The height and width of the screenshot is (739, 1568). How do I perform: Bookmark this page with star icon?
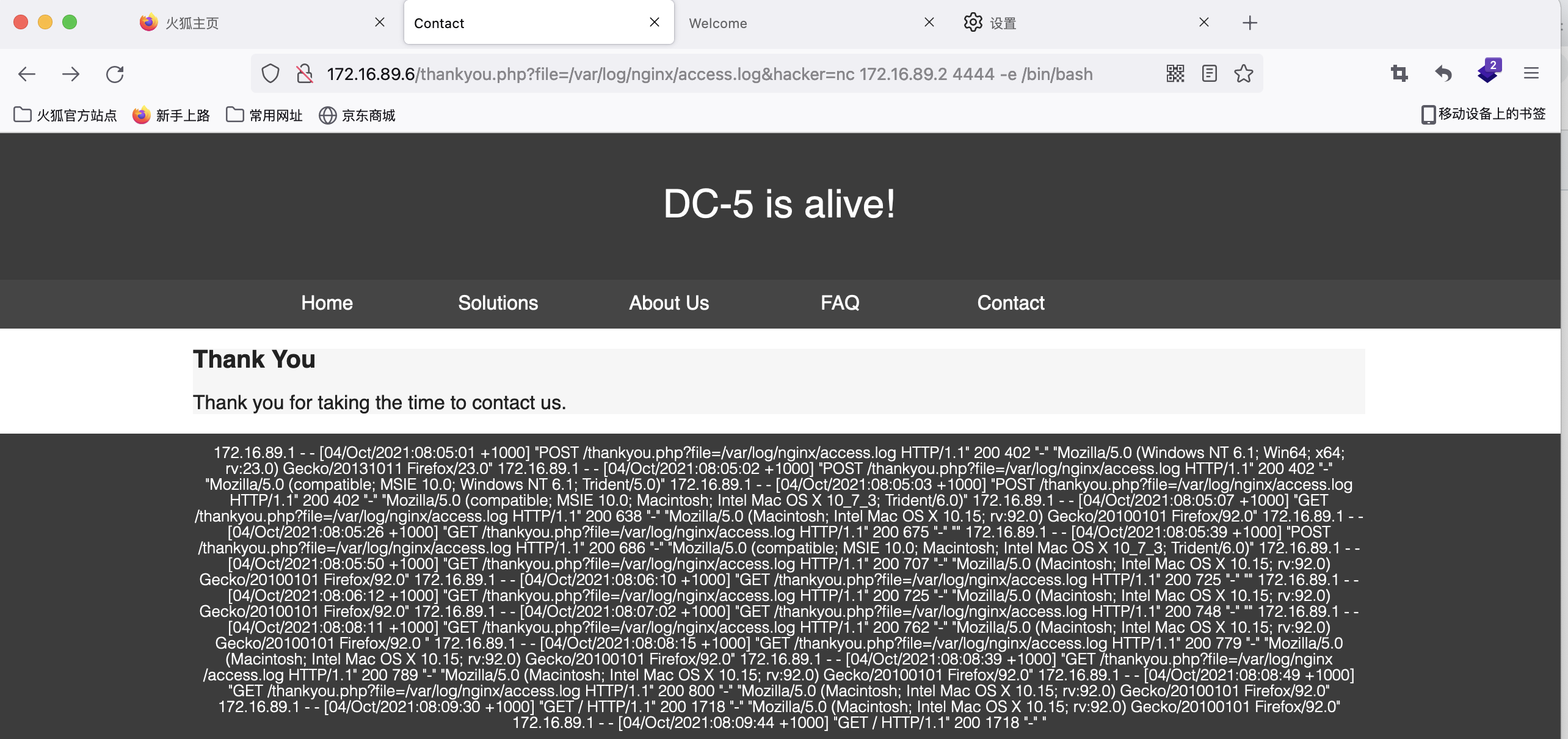pos(1243,74)
